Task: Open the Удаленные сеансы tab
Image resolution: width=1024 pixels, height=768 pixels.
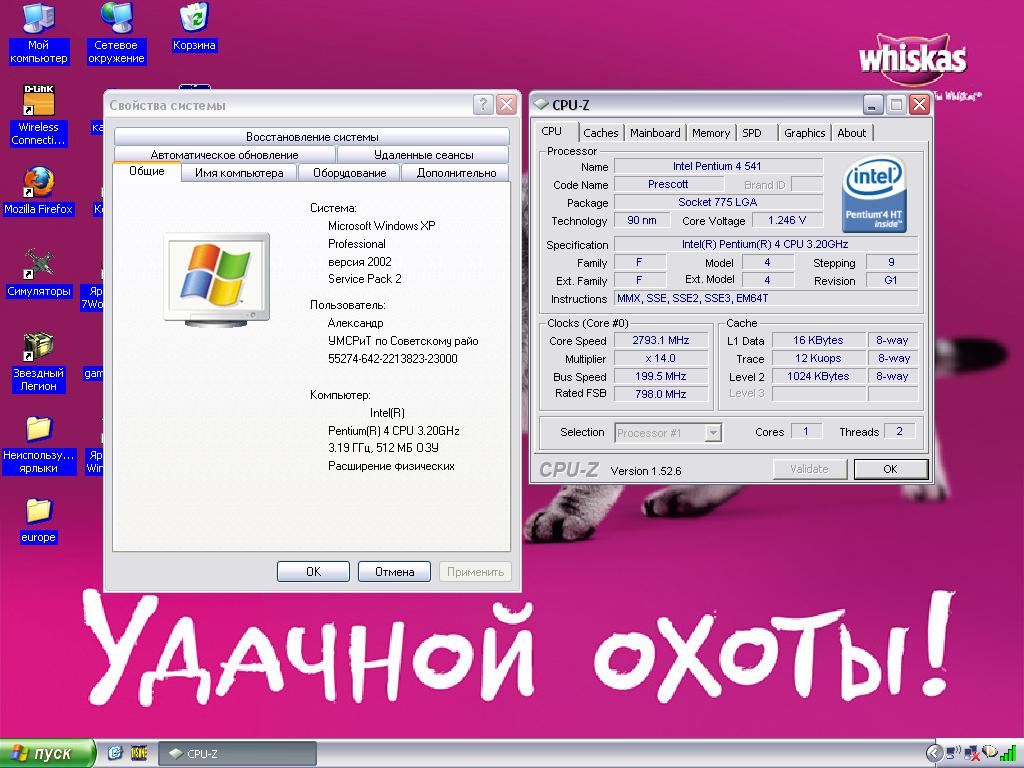Action: [423, 155]
